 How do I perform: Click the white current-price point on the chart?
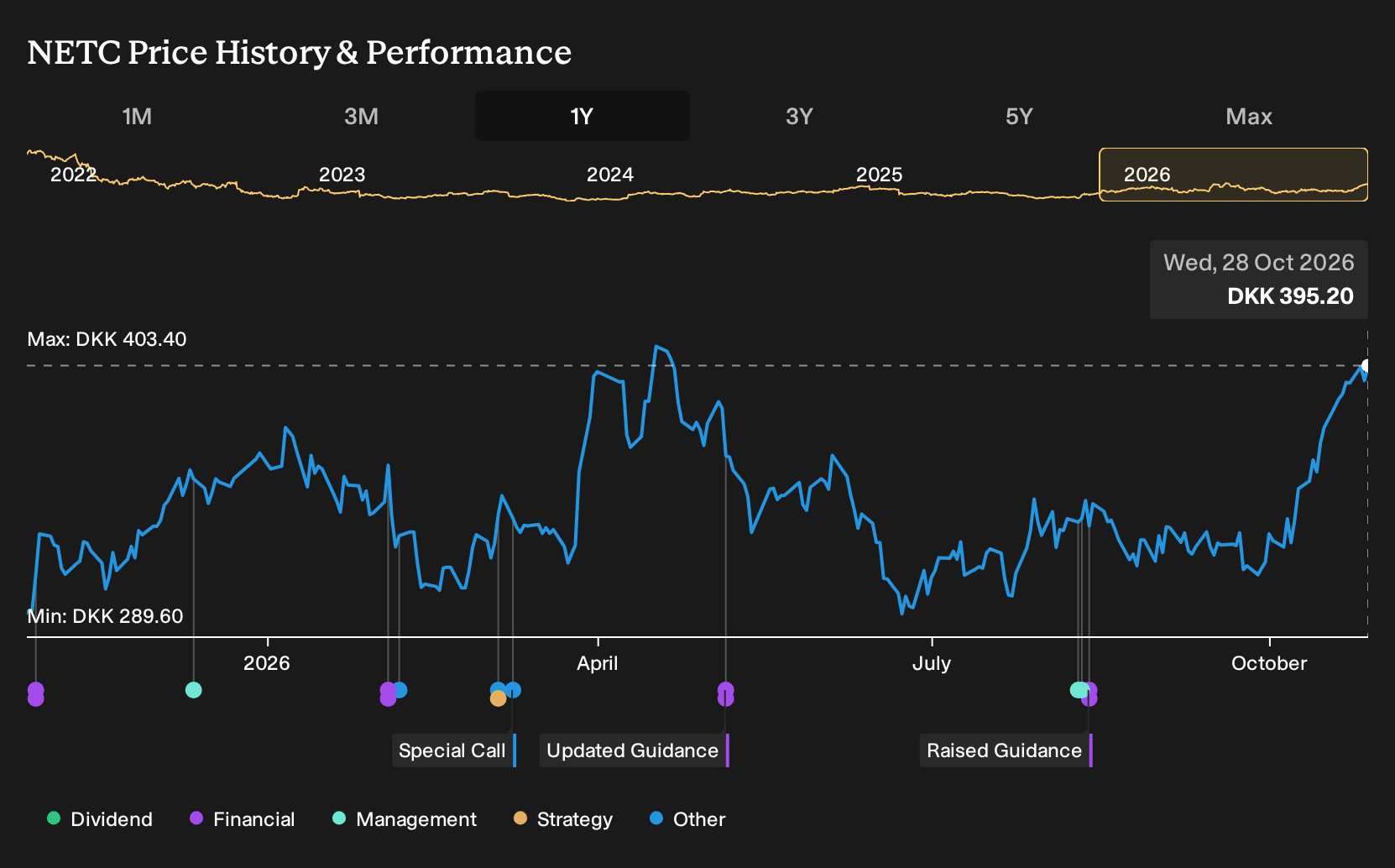coord(1366,366)
